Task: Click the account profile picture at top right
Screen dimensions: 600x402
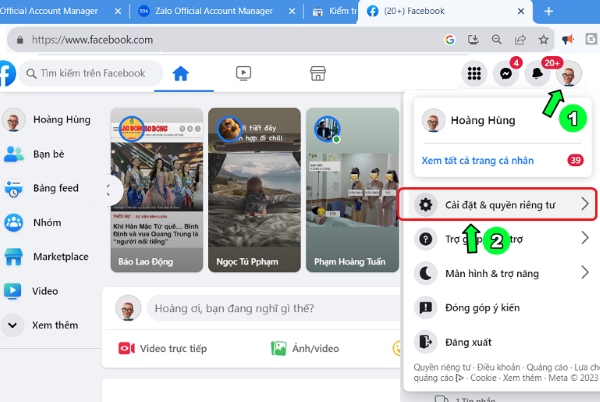Action: (x=568, y=74)
